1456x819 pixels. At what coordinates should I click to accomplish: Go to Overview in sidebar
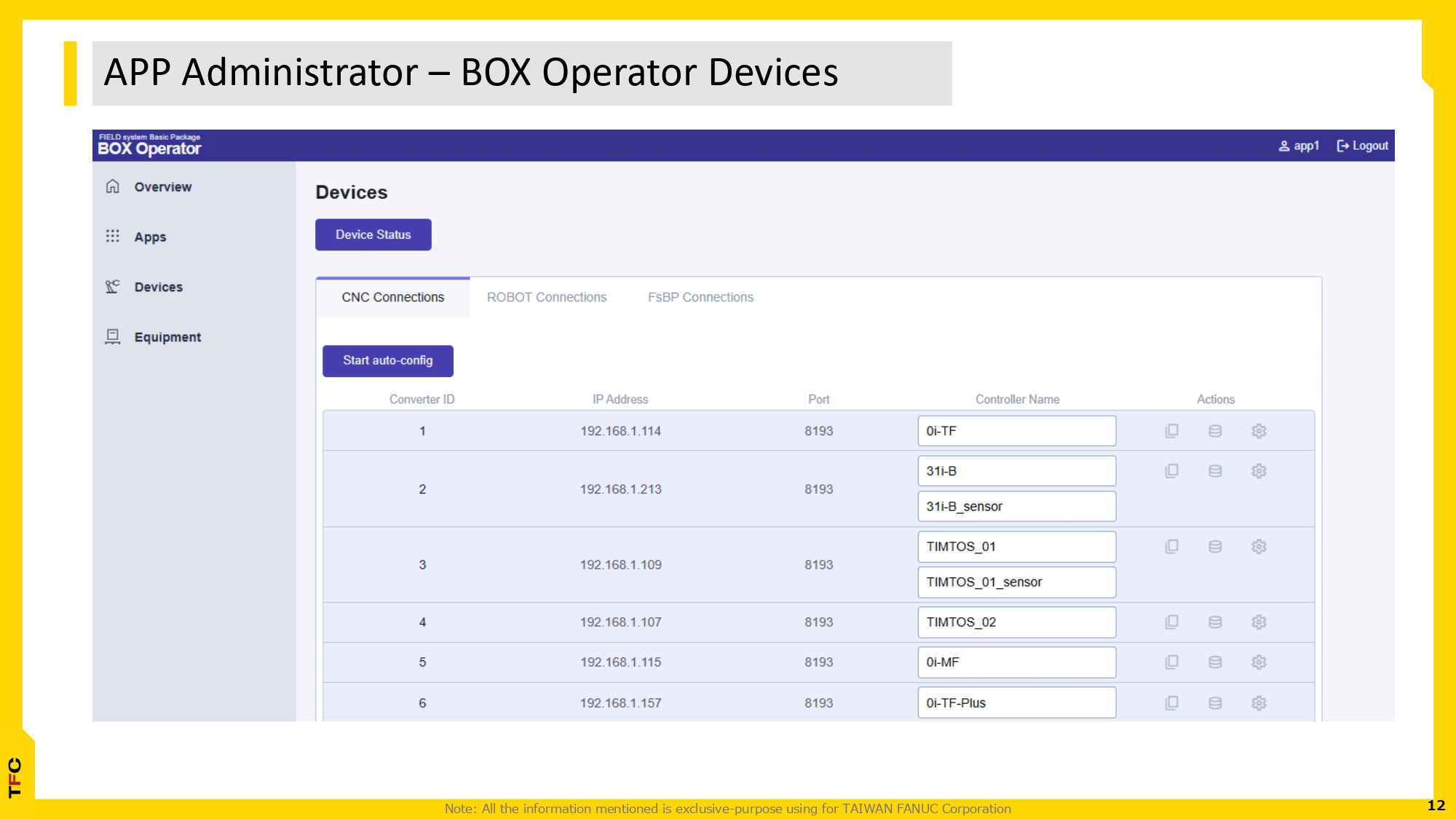[x=163, y=187]
